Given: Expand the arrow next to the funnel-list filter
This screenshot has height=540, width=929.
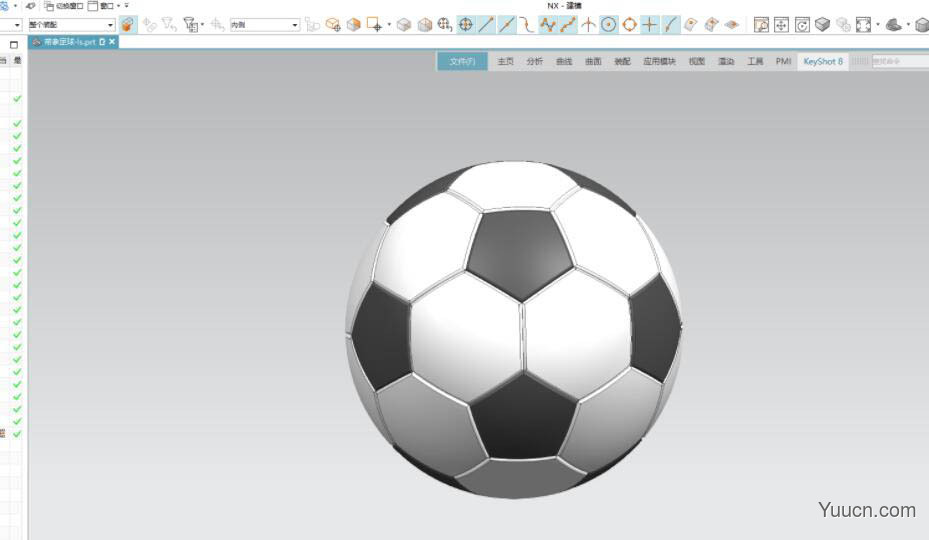Looking at the screenshot, I should point(203,25).
